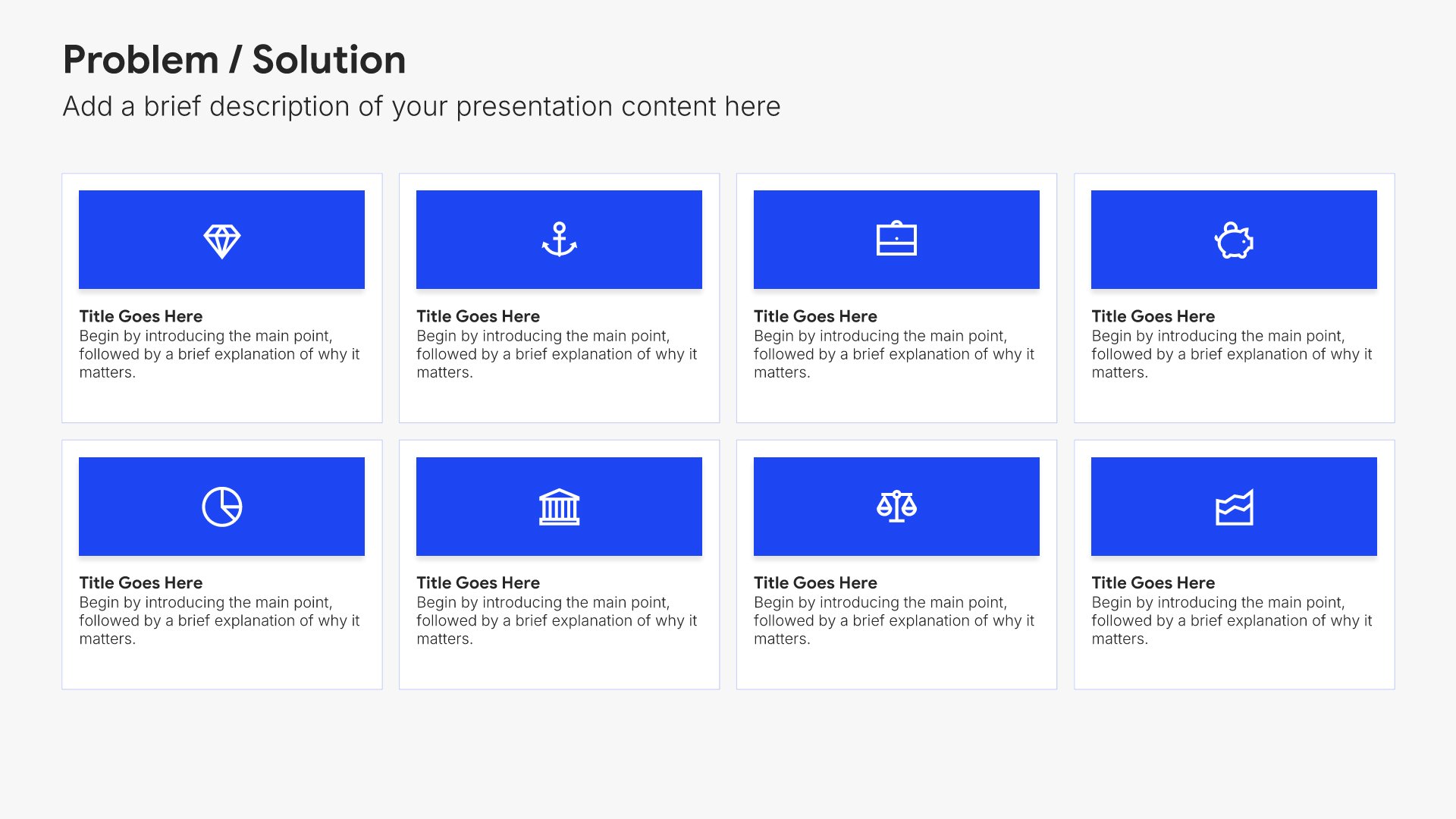Select the body paragraph in the anchor card
The width and height of the screenshot is (1456, 819).
tap(557, 354)
